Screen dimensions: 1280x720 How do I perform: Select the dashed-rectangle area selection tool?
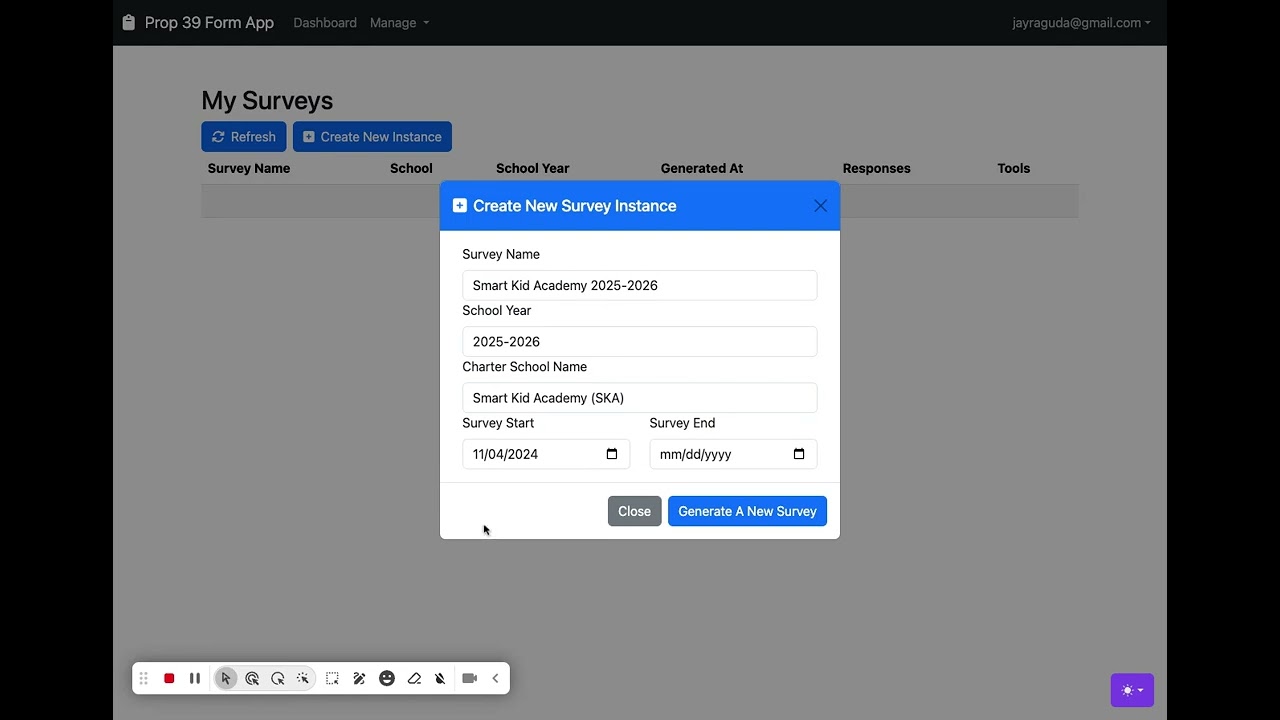(x=332, y=678)
